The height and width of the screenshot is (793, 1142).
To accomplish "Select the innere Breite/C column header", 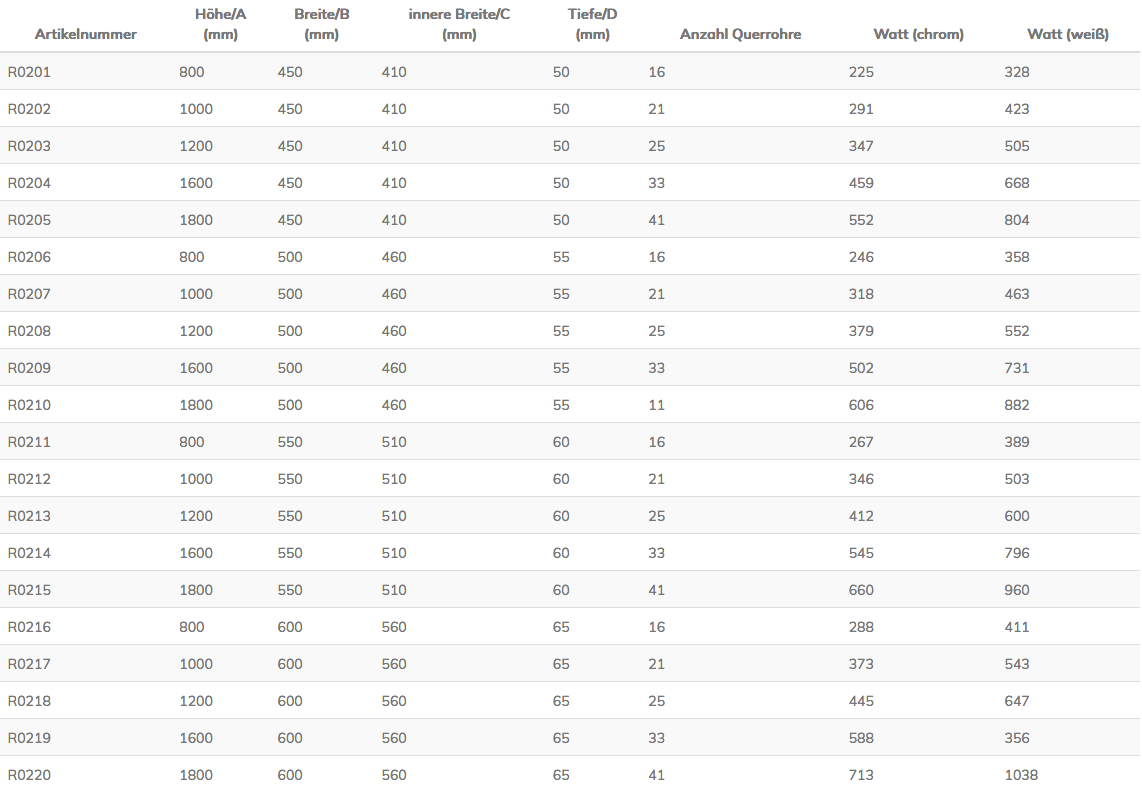I will 460,24.
